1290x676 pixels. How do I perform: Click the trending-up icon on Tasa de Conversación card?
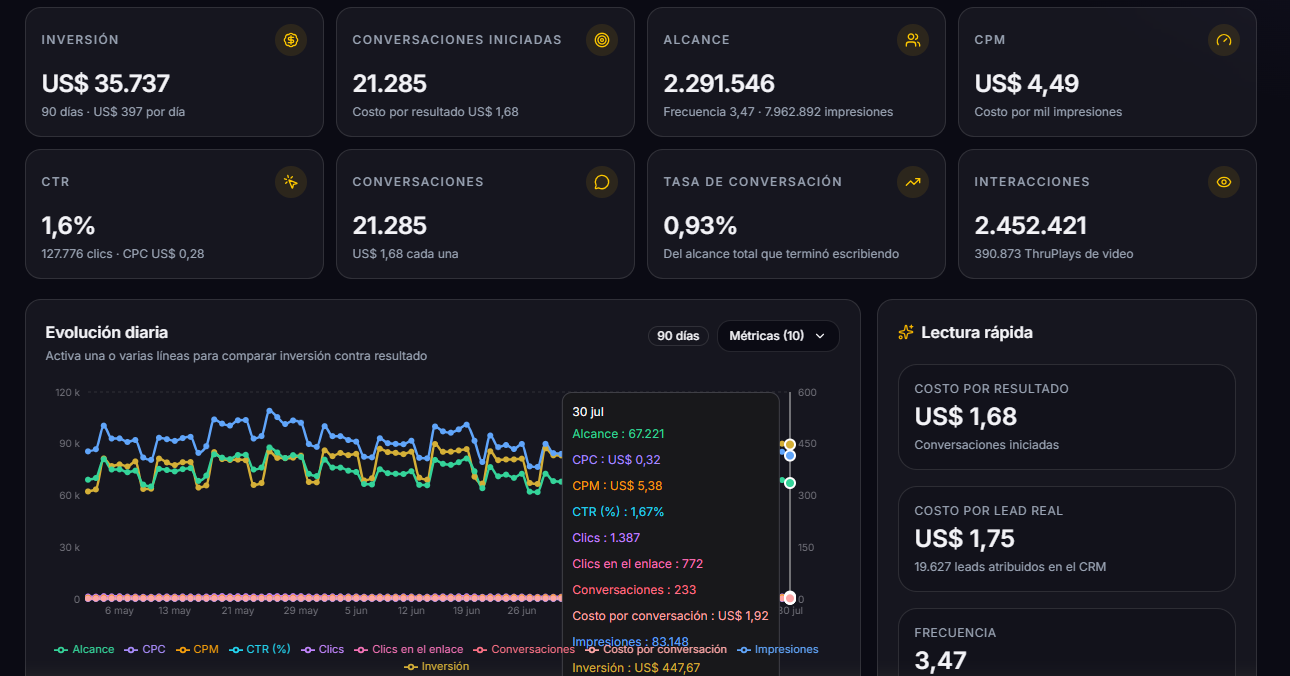point(913,182)
